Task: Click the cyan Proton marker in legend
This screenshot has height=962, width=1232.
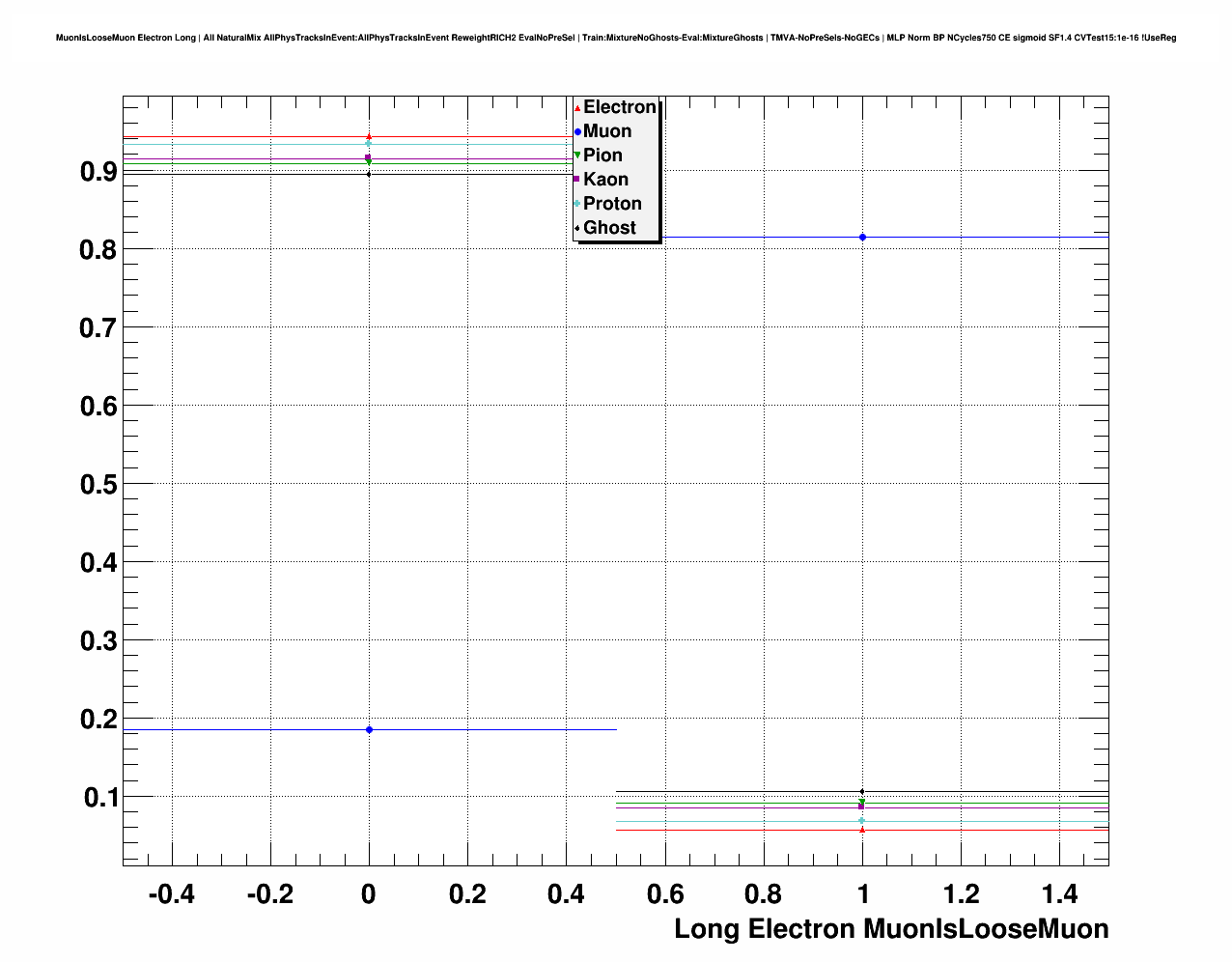Action: click(577, 204)
